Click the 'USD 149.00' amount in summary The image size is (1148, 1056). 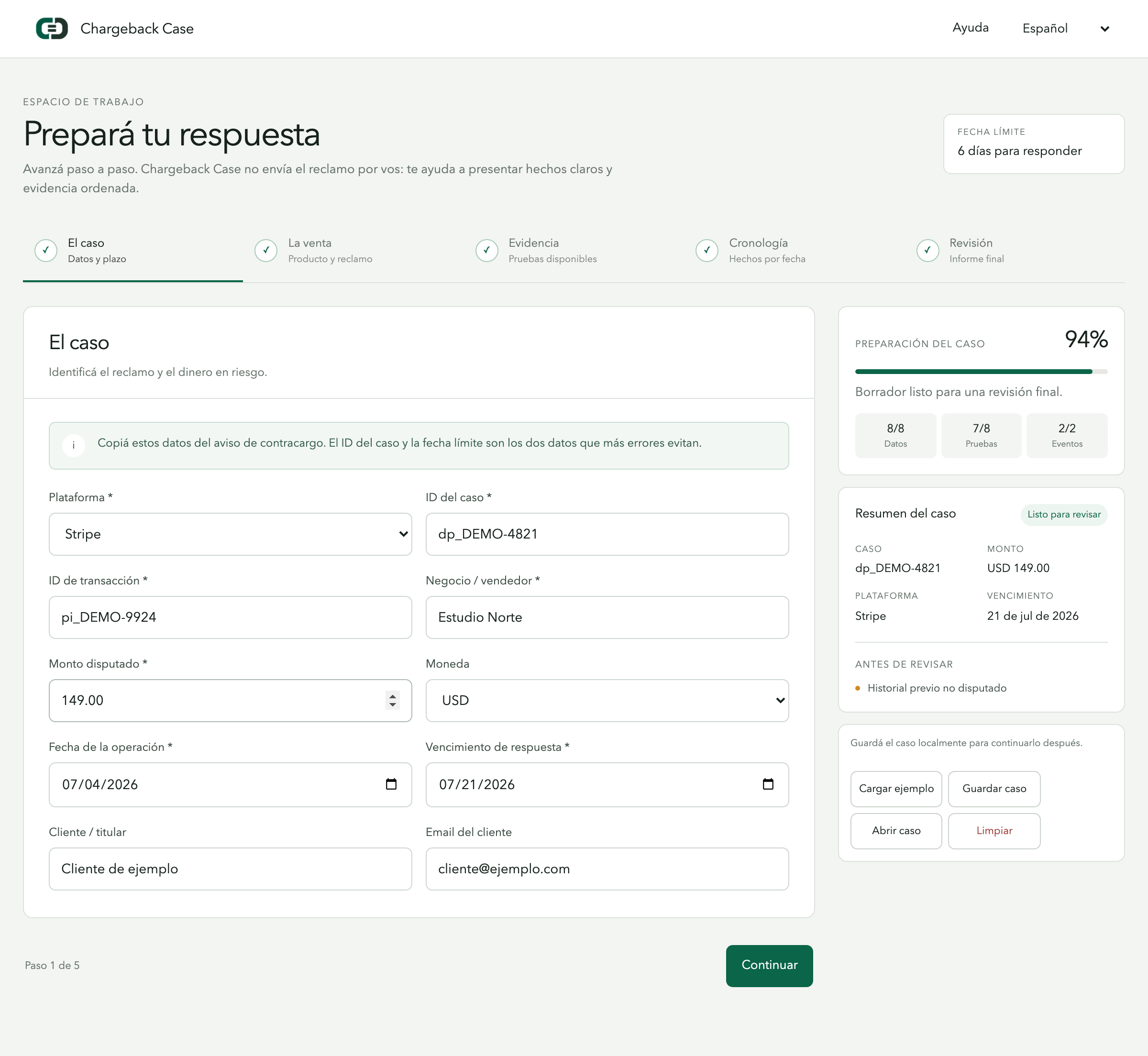[1018, 568]
